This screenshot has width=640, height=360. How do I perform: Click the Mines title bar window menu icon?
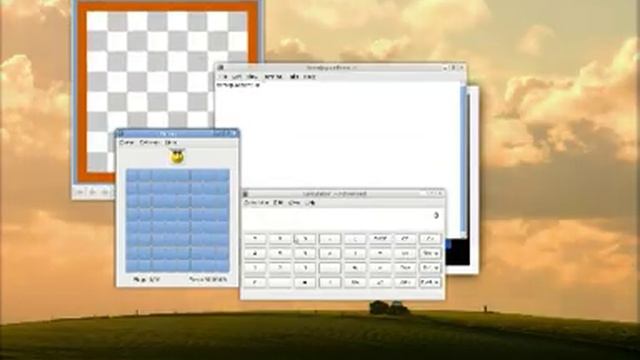coord(120,133)
